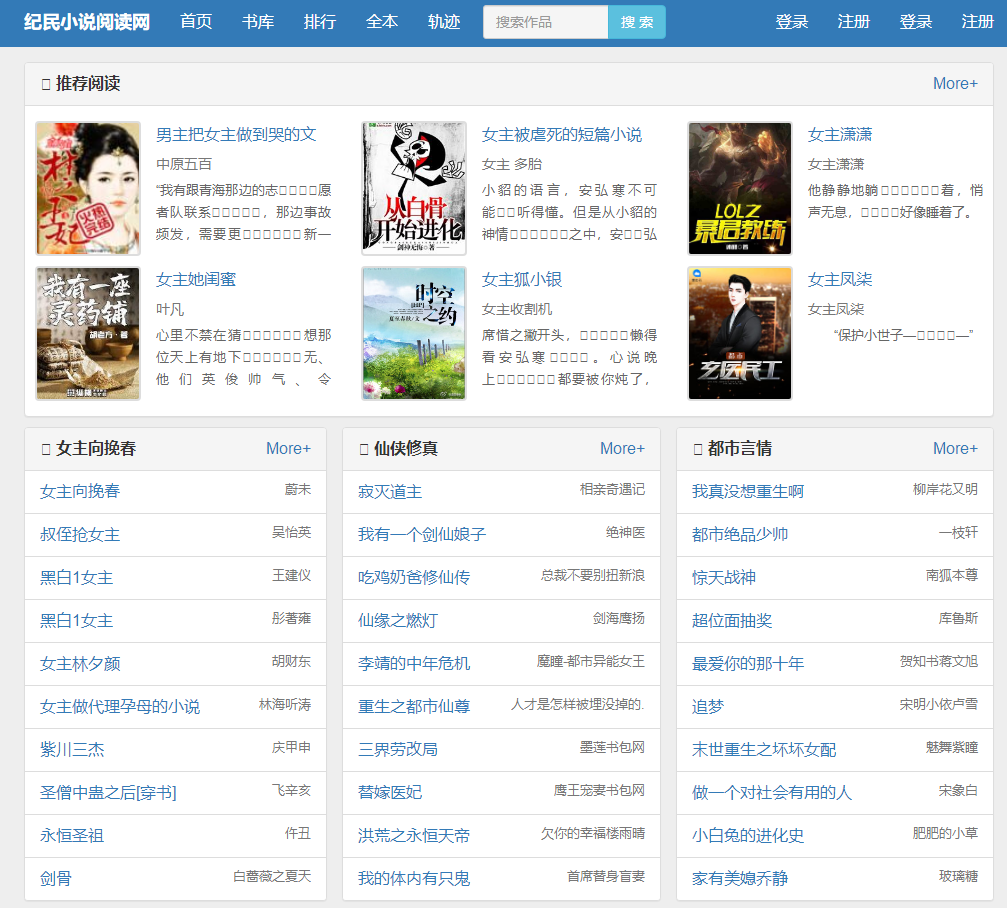Open LOLZ最昂教练 book cover thumbnail

tap(740, 188)
